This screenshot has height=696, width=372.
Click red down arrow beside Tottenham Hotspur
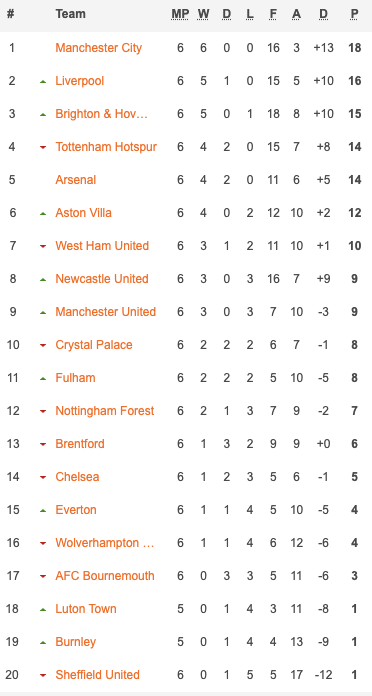coord(43,147)
